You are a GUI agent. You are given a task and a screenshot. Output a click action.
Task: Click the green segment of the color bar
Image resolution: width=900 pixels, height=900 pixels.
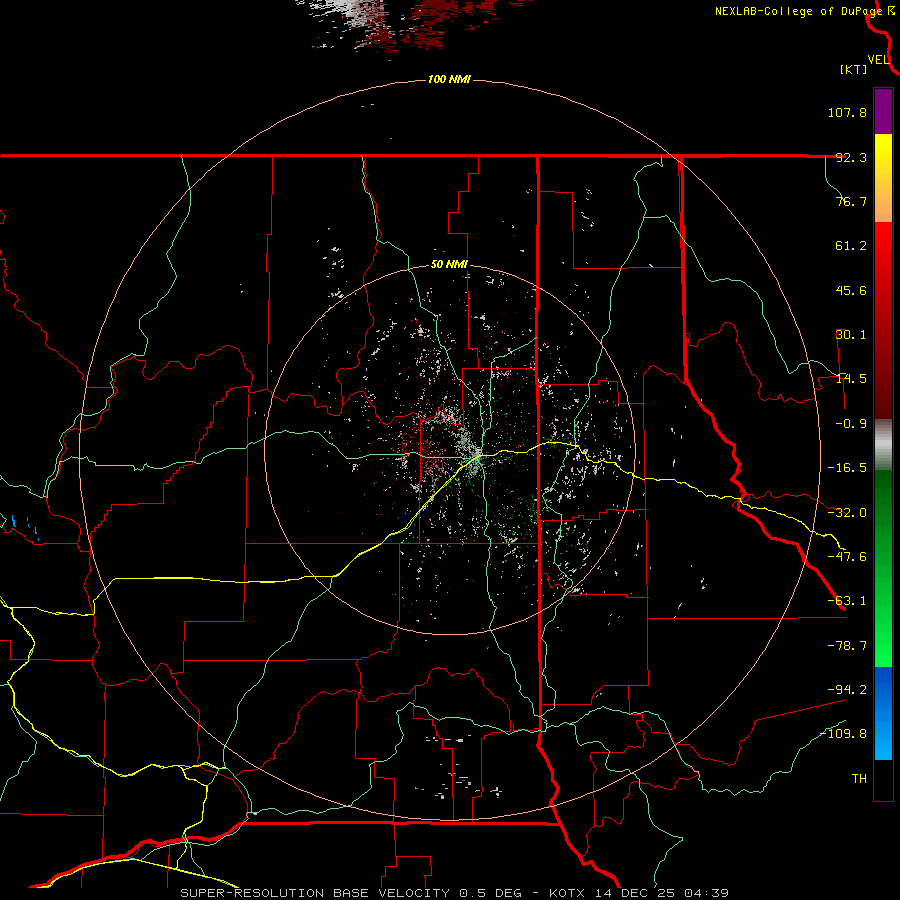(883, 568)
